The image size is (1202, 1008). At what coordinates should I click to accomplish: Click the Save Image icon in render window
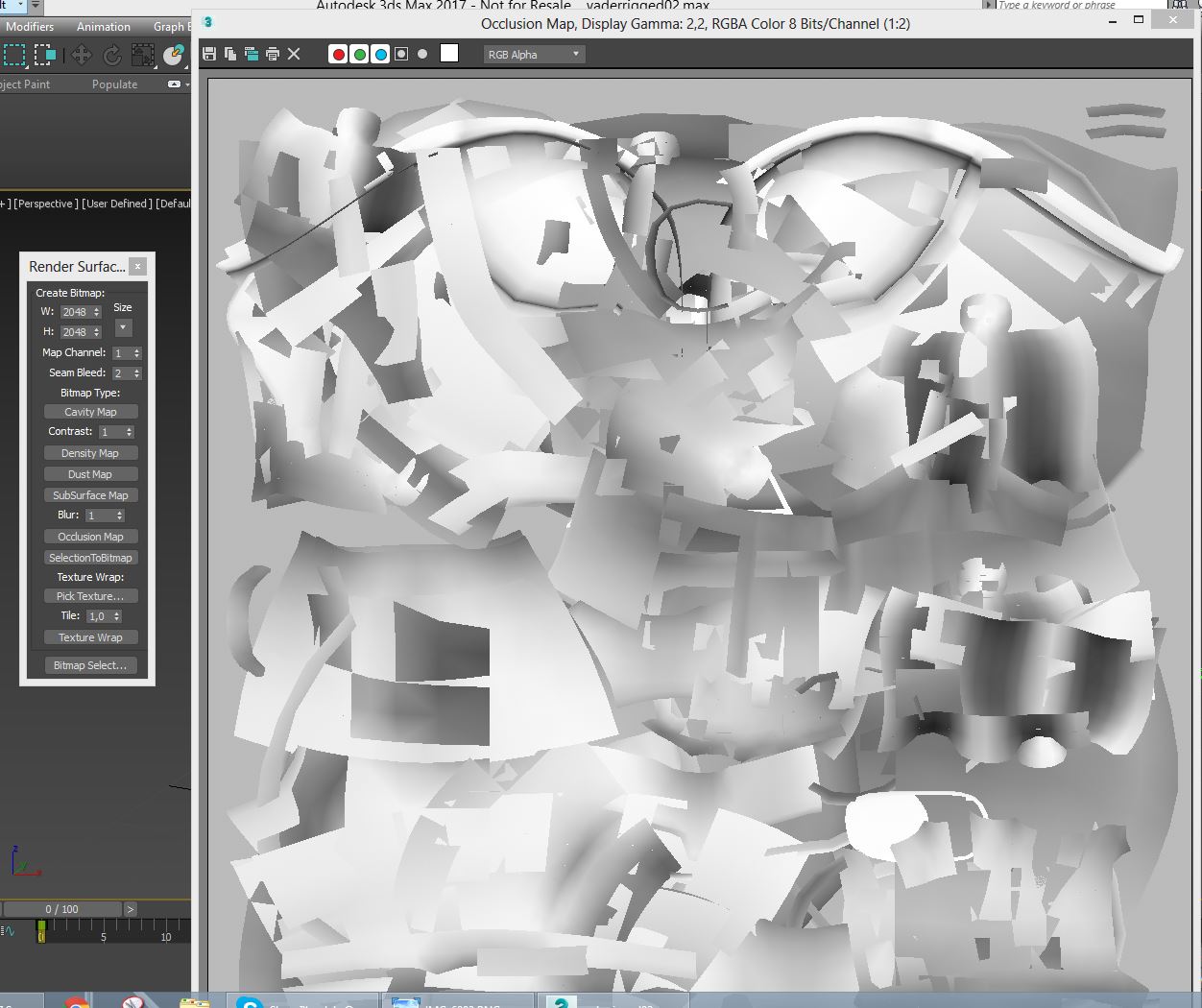pos(209,54)
